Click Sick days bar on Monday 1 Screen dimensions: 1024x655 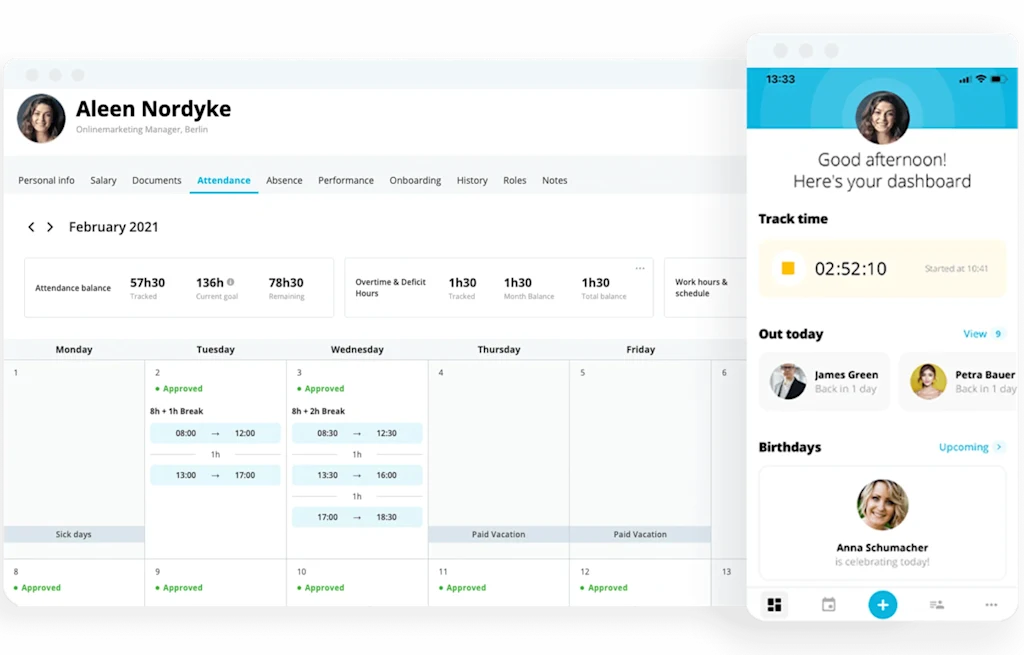click(74, 534)
